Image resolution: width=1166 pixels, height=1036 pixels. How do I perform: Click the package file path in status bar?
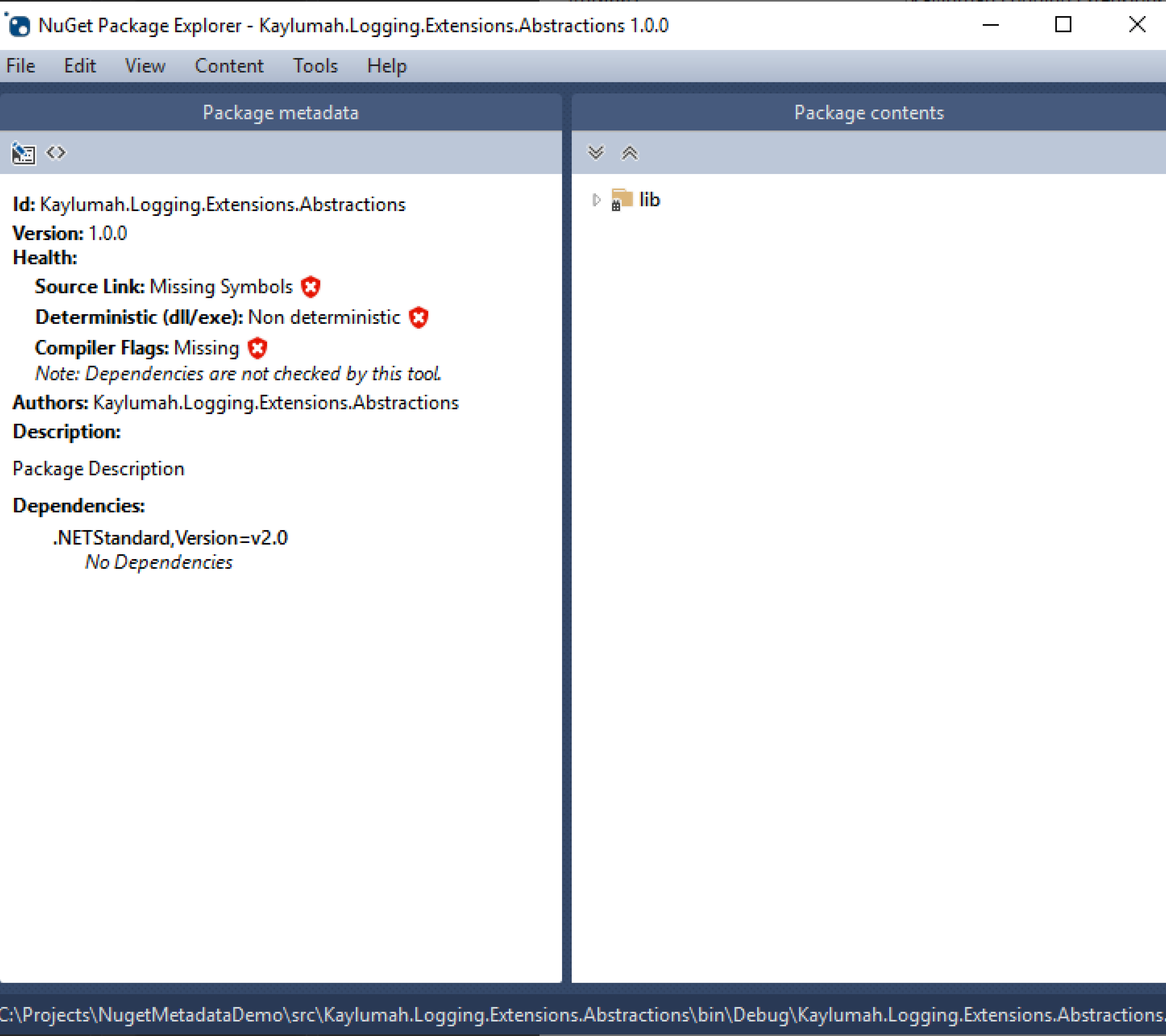tap(583, 1015)
